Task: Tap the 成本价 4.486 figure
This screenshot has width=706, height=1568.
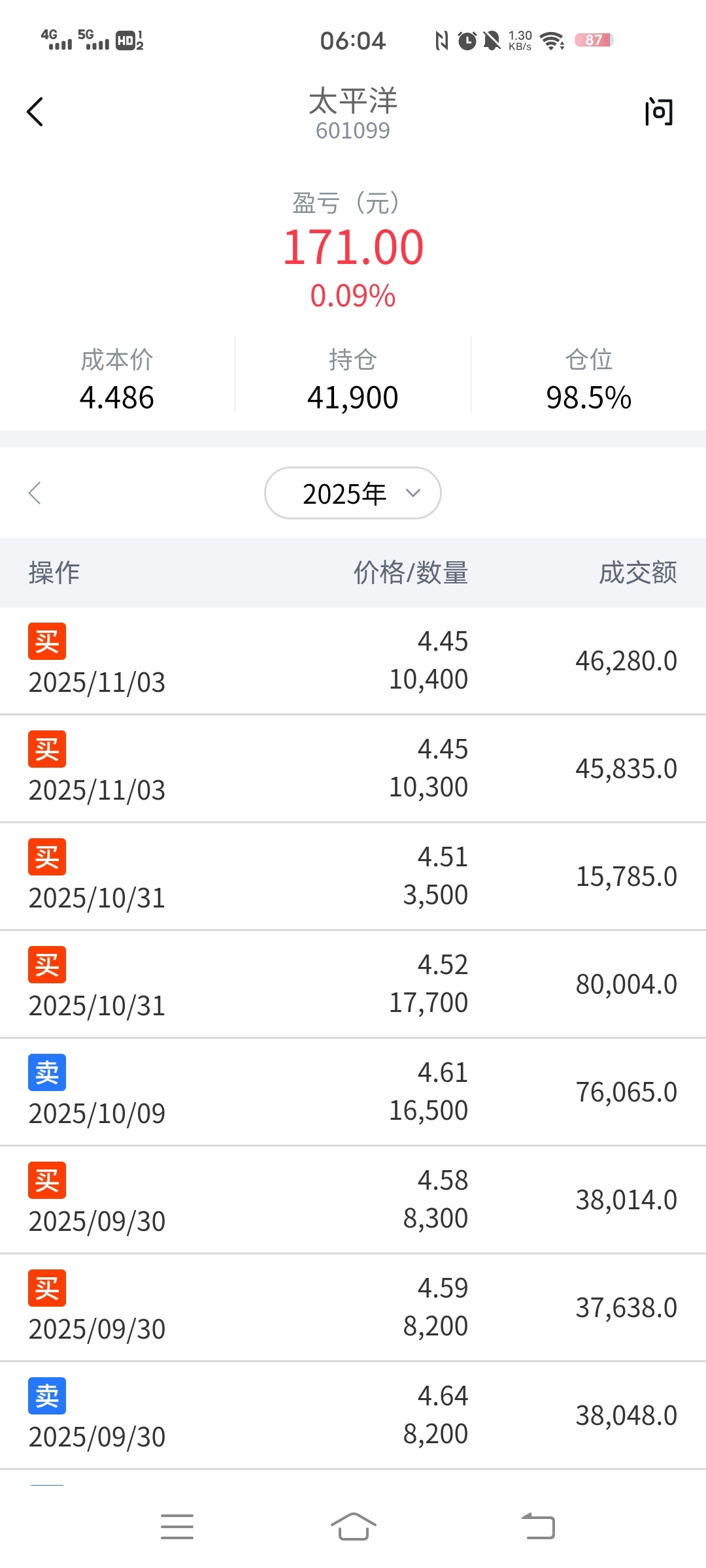Action: 117,397
